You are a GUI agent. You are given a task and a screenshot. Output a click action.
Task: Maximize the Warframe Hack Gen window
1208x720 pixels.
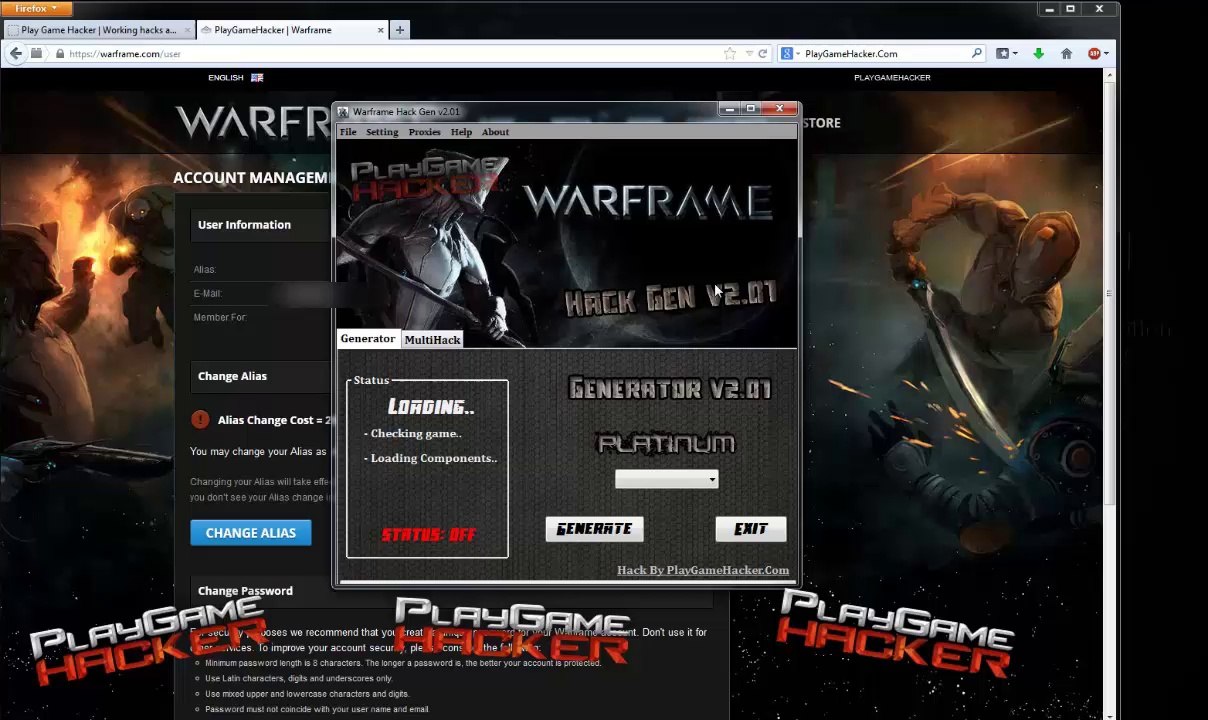pyautogui.click(x=752, y=109)
